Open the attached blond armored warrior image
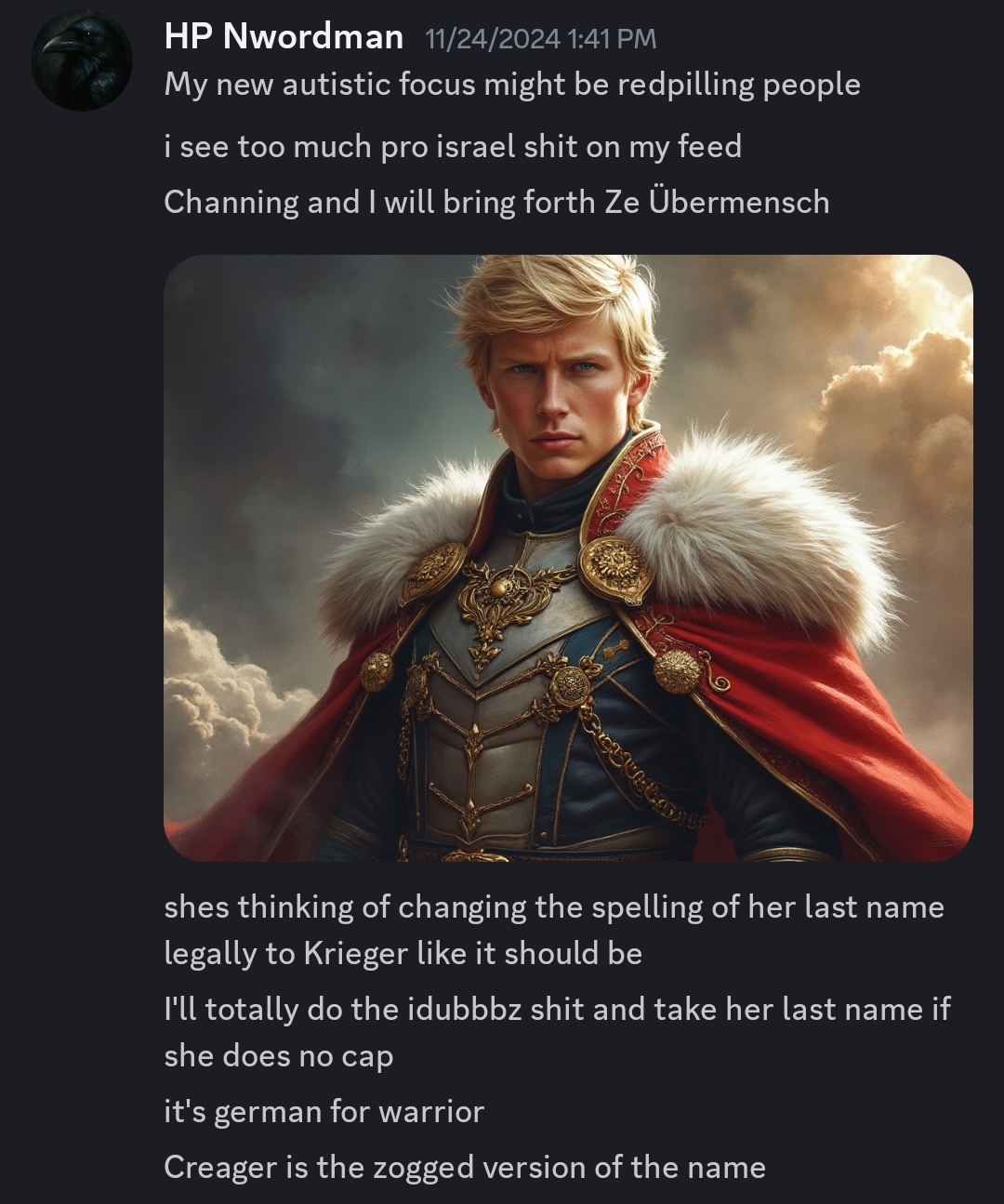The width and height of the screenshot is (1004, 1204). pyautogui.click(x=568, y=558)
